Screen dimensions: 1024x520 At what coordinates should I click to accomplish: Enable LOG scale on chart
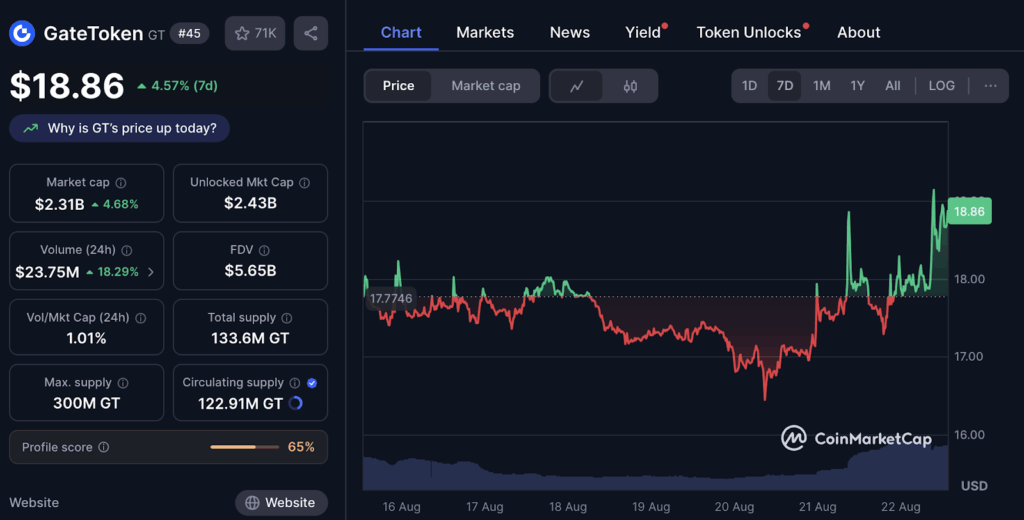click(941, 86)
